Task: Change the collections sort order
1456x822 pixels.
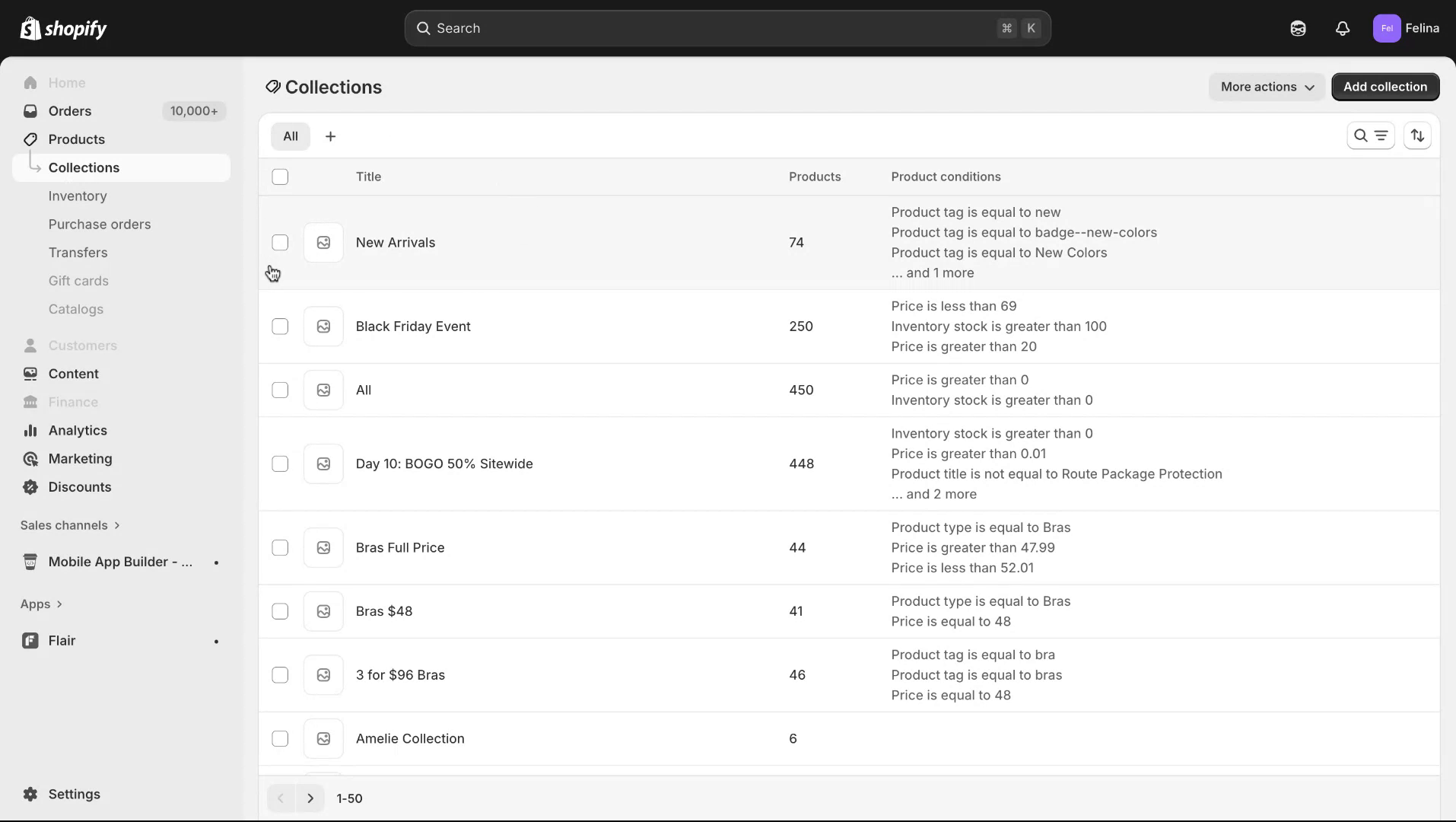Action: pyautogui.click(x=1418, y=135)
